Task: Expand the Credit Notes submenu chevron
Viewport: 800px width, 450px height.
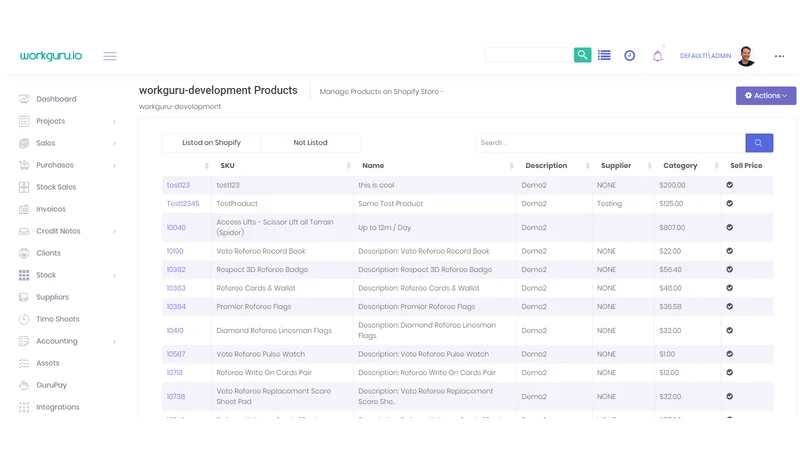Action: [114, 231]
